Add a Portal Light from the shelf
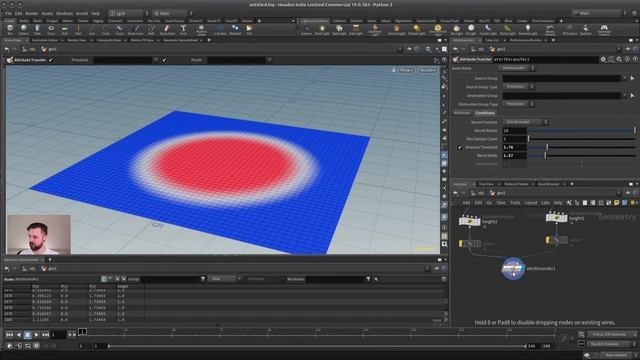 coord(507,29)
